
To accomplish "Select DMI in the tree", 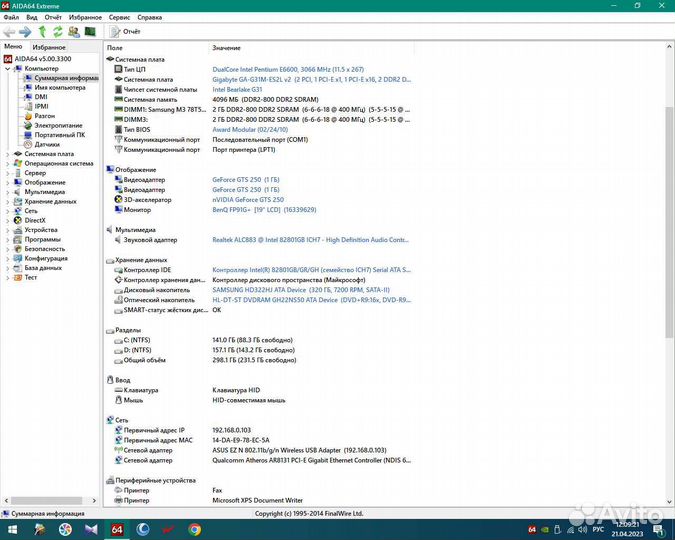I will (x=41, y=97).
